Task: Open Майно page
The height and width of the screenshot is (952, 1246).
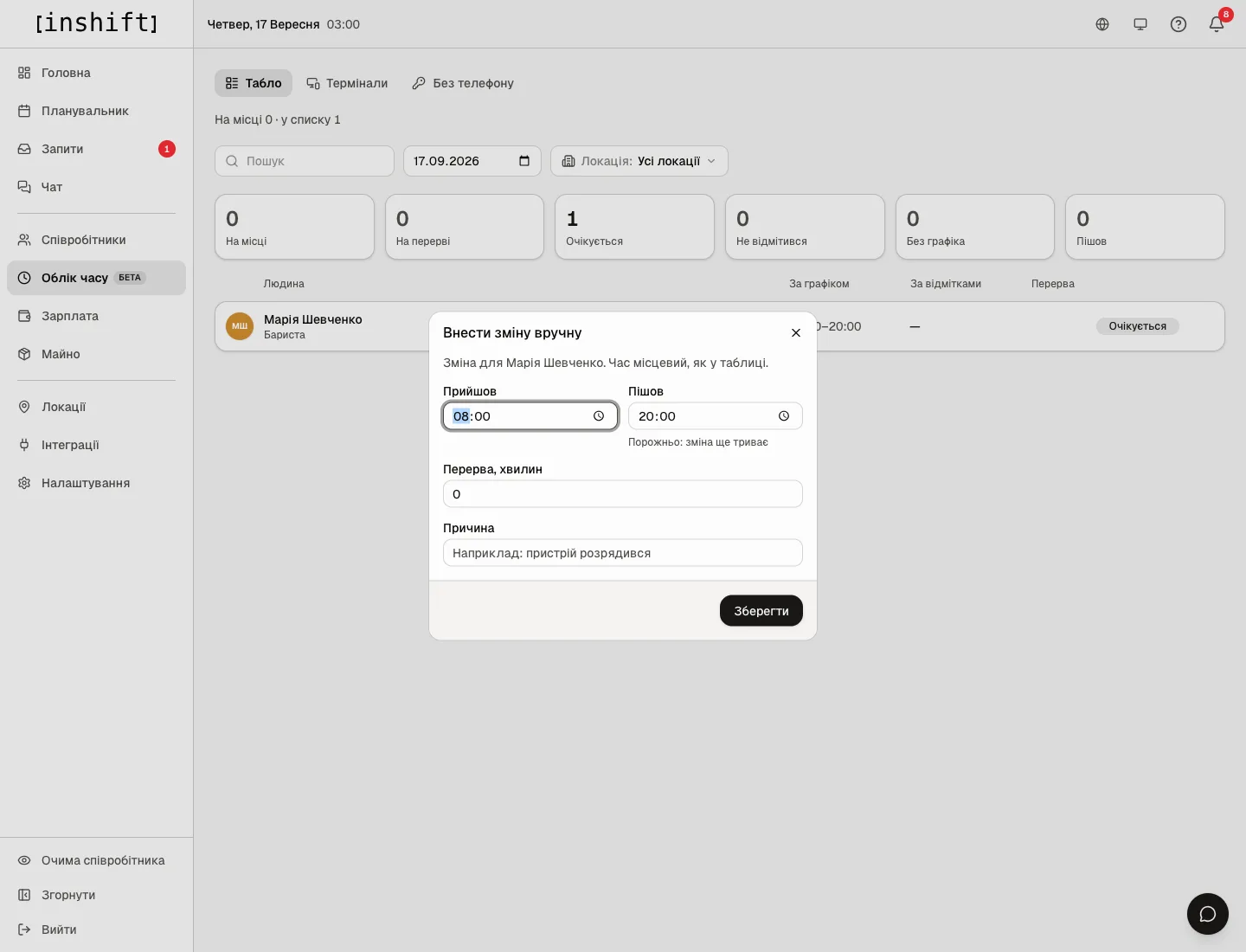Action: 96,354
